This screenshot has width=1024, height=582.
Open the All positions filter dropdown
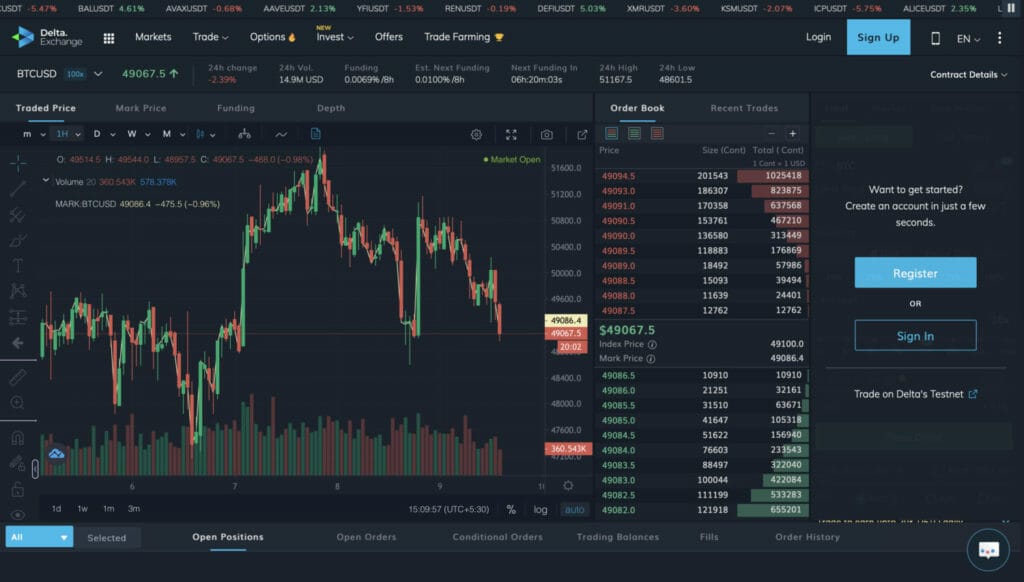click(x=39, y=537)
